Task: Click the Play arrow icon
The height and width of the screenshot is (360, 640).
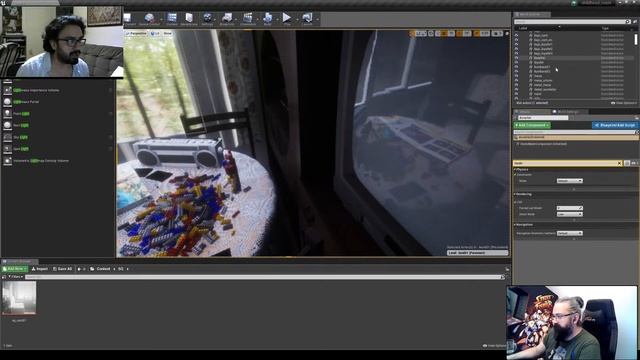Action: tap(287, 18)
